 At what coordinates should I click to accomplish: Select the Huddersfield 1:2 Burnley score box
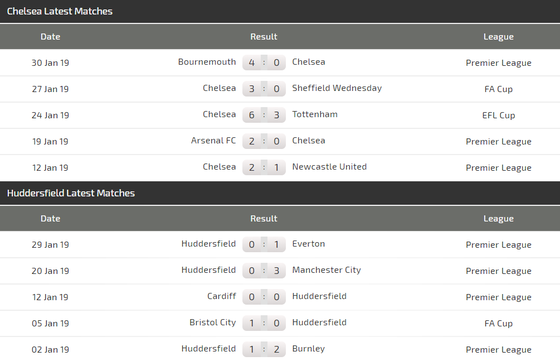[264, 349]
